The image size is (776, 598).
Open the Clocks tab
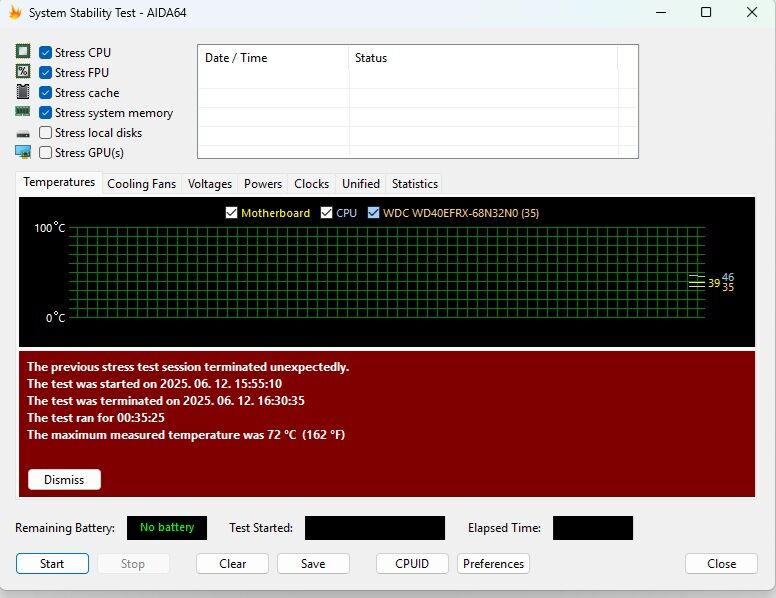[311, 184]
